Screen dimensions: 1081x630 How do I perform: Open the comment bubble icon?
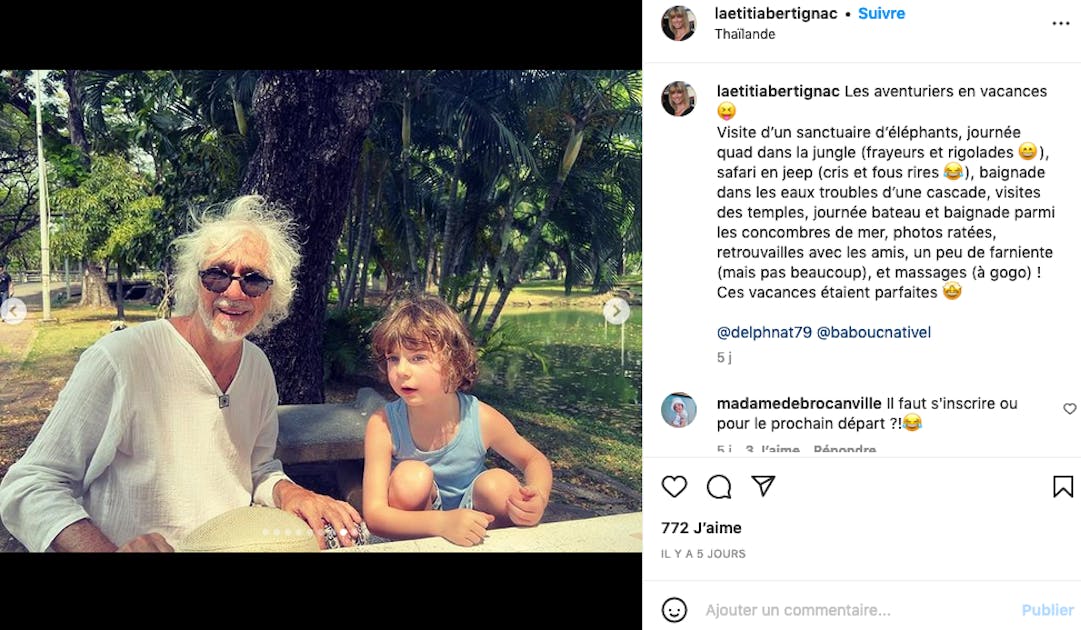pyautogui.click(x=718, y=487)
